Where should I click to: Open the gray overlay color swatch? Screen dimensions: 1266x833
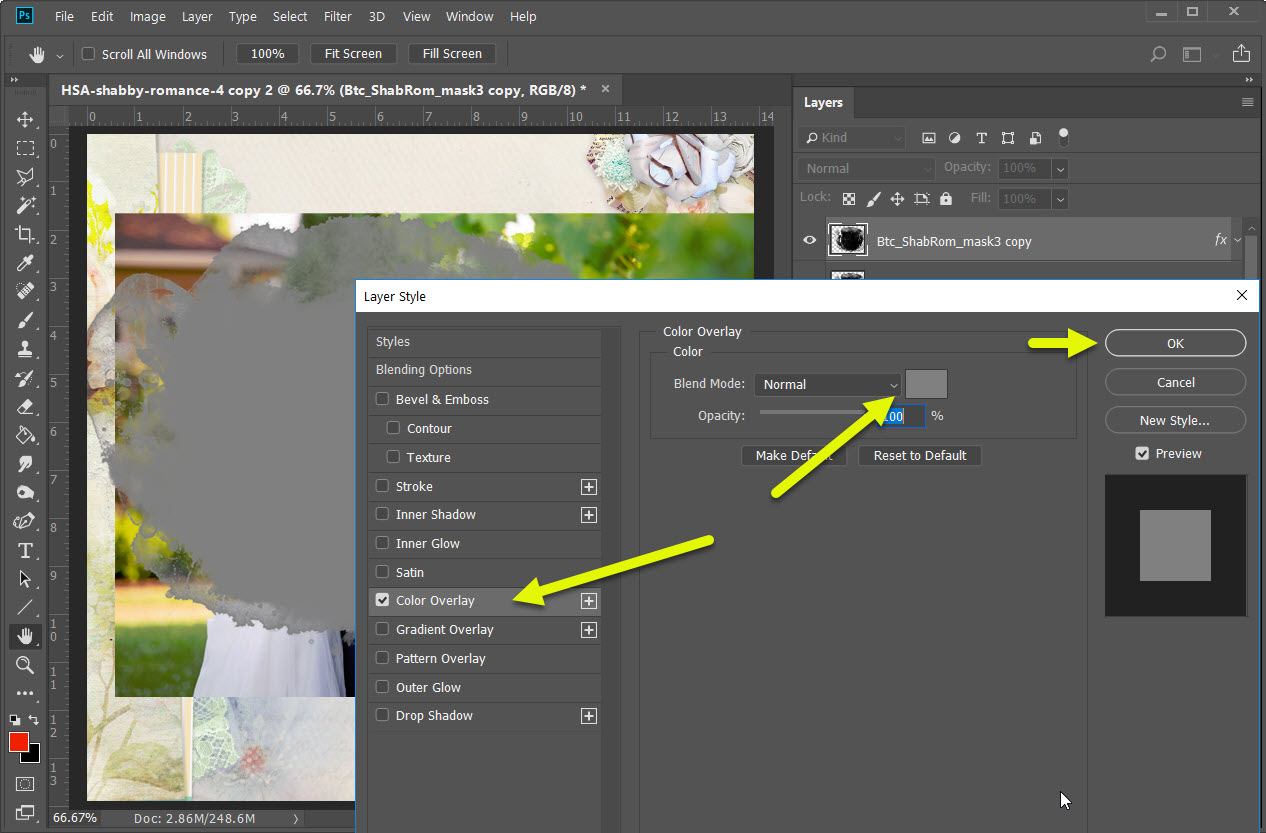coord(926,385)
